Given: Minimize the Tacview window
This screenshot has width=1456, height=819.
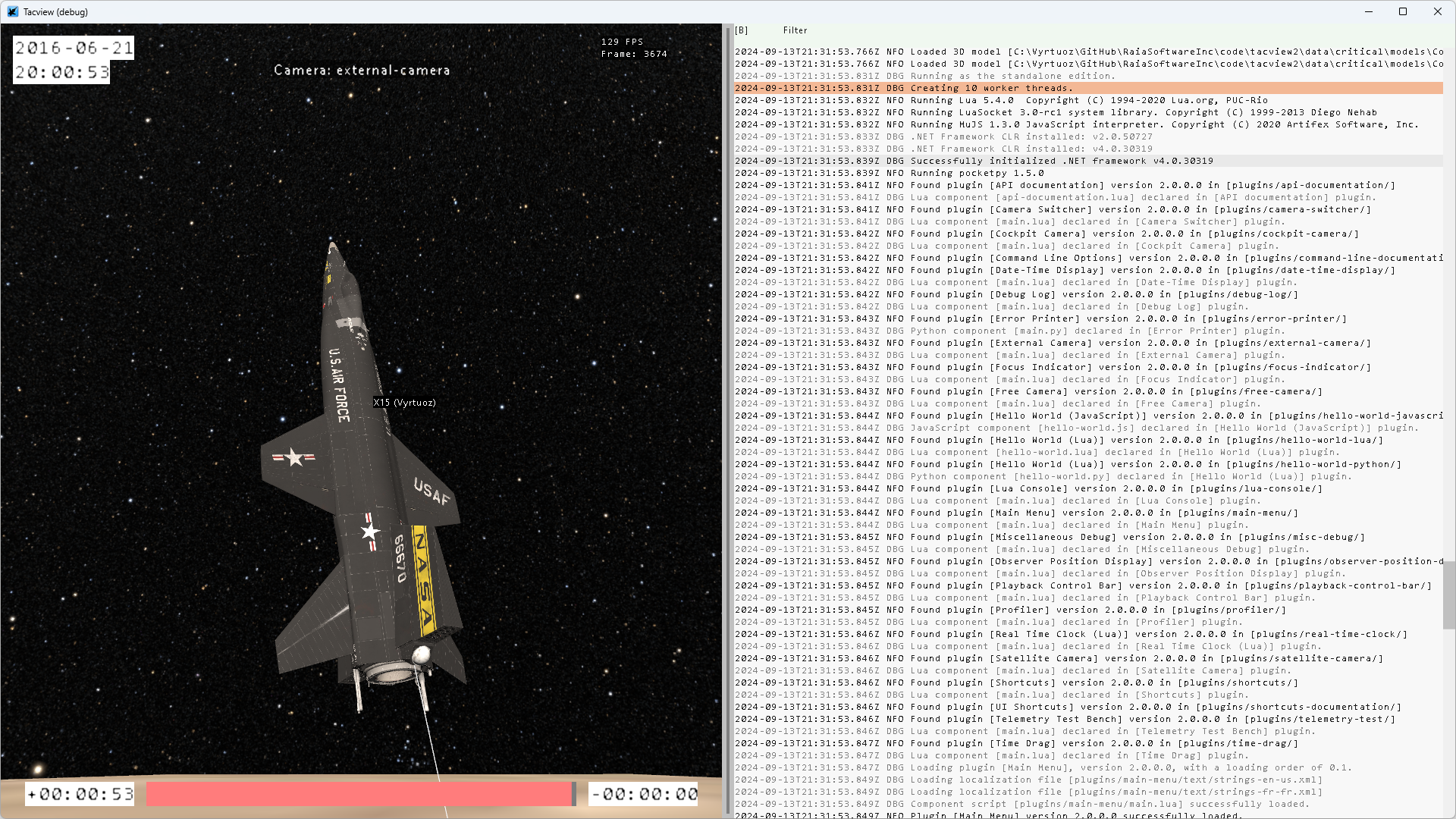Looking at the screenshot, I should pos(1368,11).
